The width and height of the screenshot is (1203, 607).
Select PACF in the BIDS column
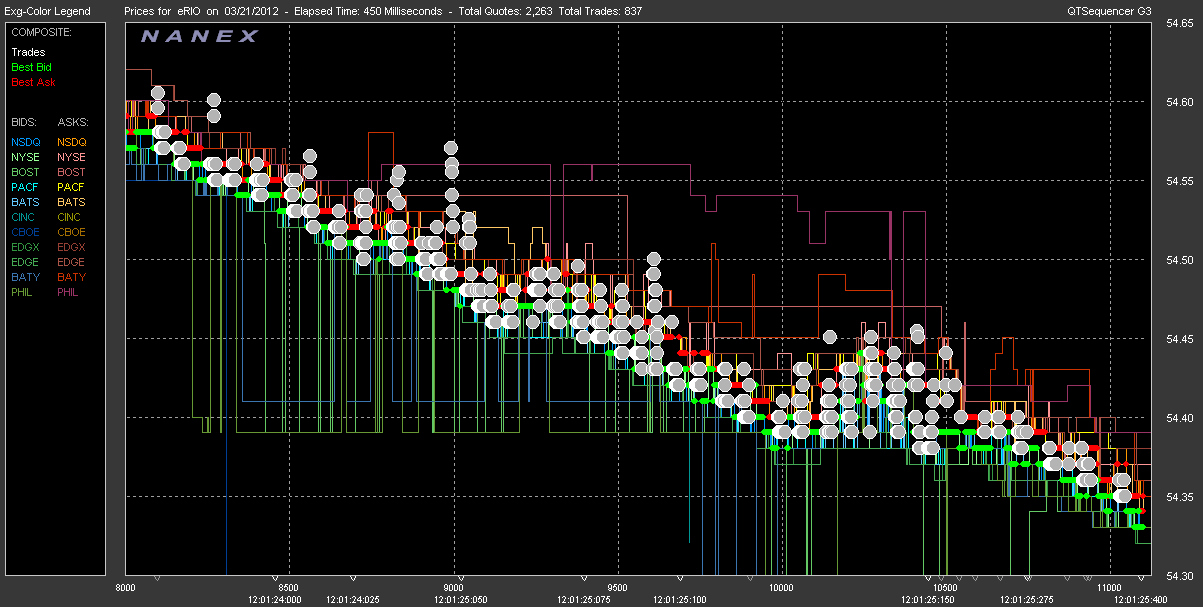click(x=26, y=187)
